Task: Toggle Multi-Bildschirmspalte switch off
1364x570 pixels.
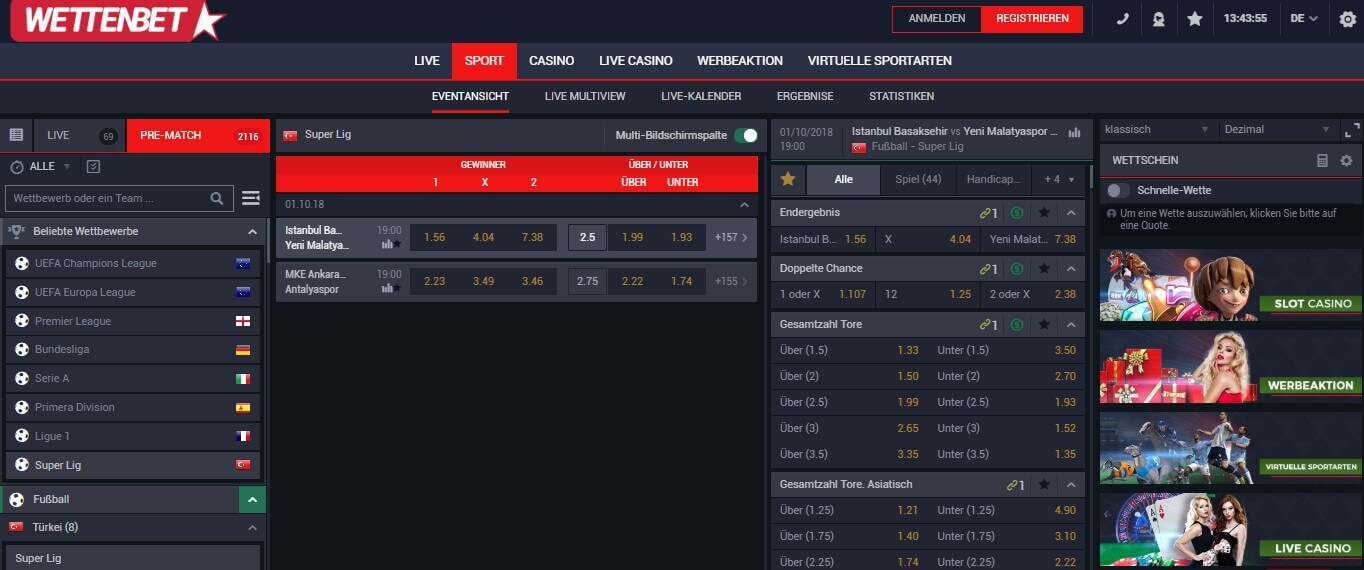Action: click(746, 135)
